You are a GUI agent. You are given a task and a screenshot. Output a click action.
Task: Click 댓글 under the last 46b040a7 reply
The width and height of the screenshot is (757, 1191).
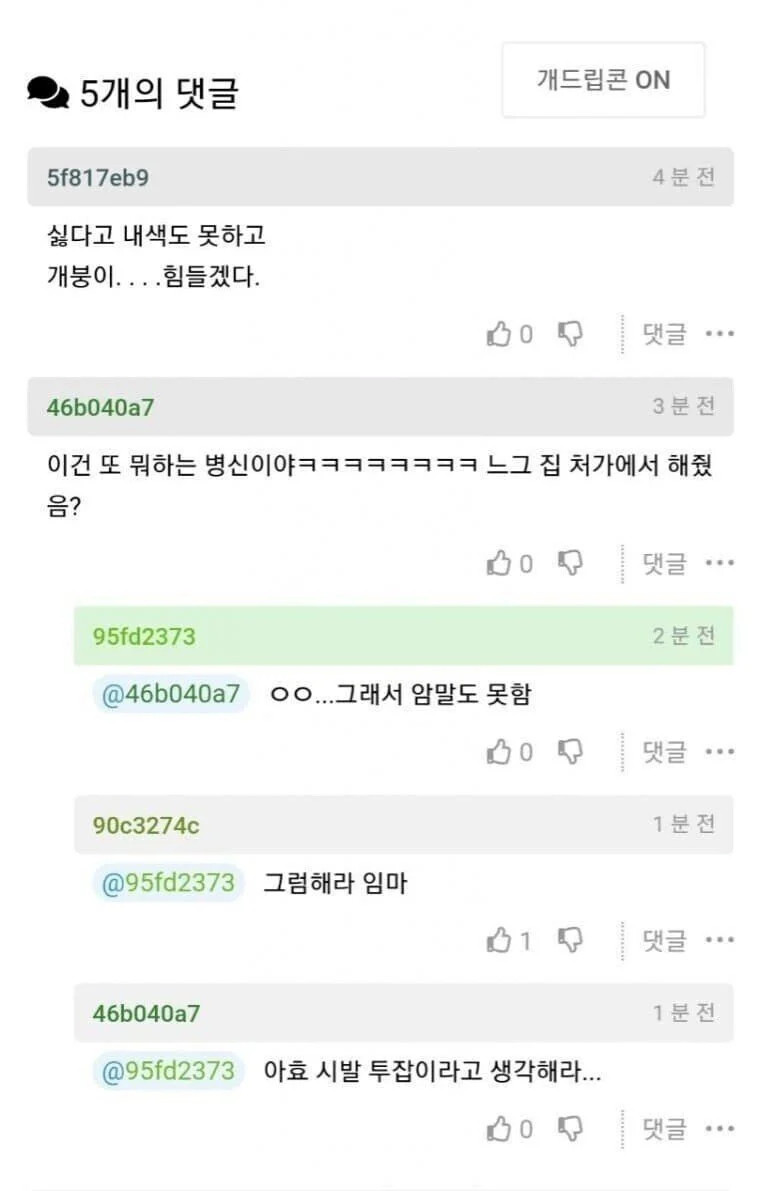tap(664, 1129)
